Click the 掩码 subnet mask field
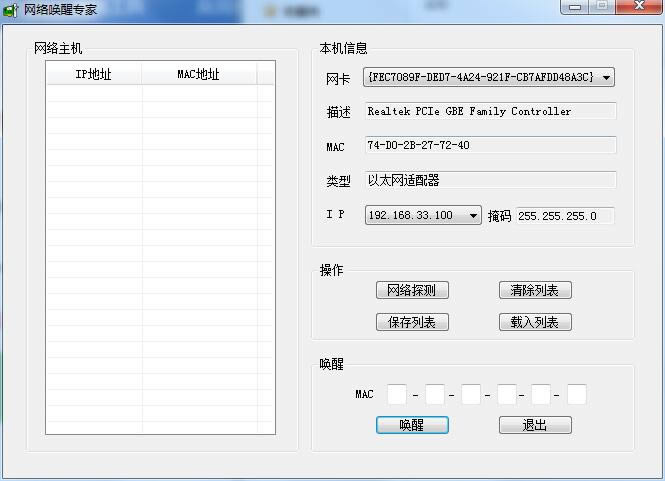The height and width of the screenshot is (481, 665). [x=565, y=216]
